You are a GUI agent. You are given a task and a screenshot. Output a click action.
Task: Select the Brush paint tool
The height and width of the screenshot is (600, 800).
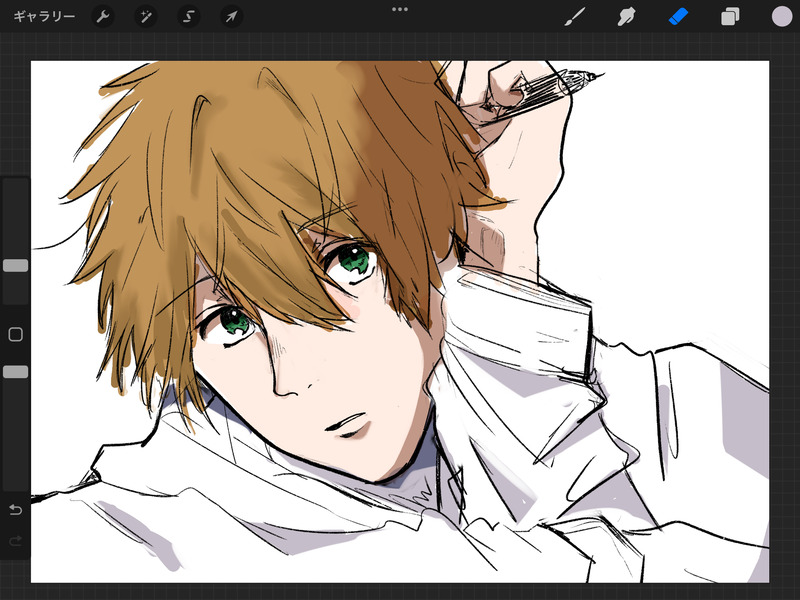pos(575,17)
